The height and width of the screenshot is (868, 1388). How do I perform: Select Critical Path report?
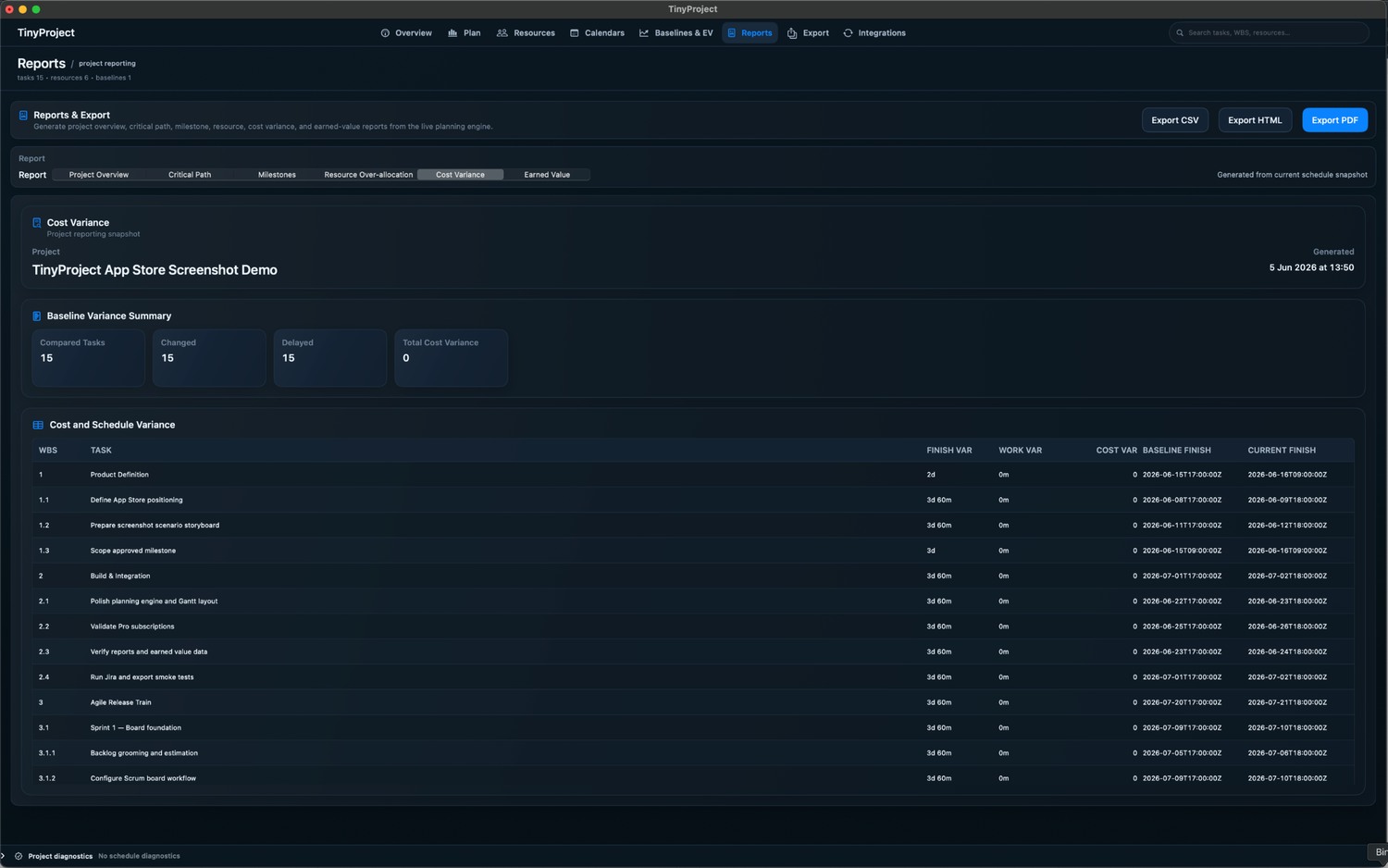click(190, 175)
